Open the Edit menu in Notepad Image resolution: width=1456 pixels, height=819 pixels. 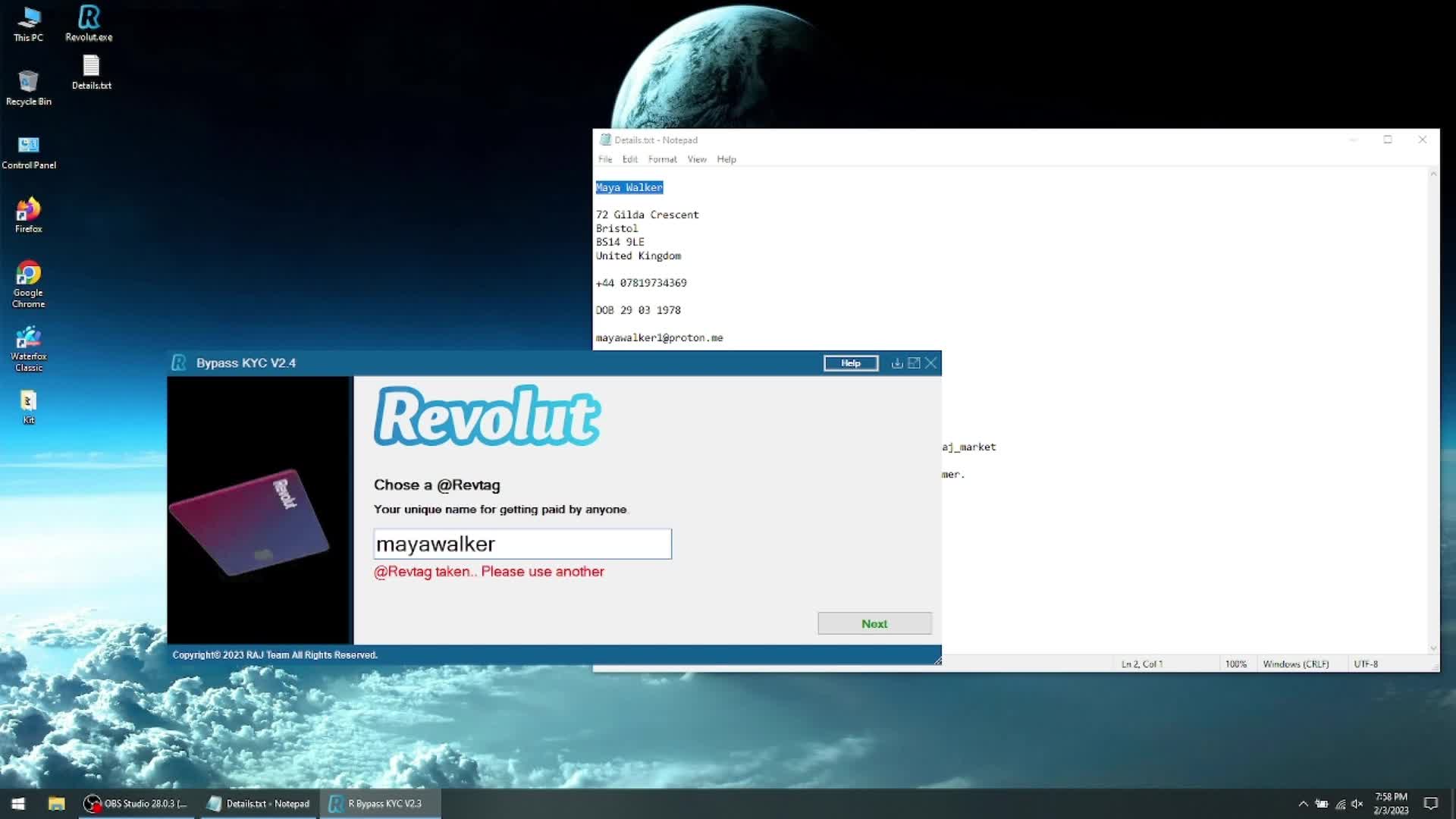point(629,158)
